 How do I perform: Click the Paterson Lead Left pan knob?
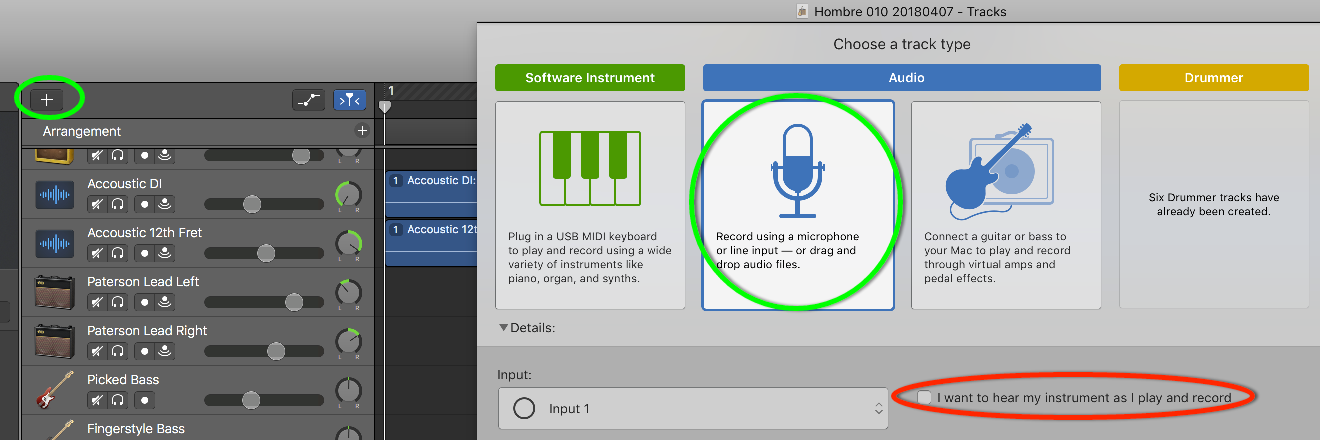(x=348, y=291)
